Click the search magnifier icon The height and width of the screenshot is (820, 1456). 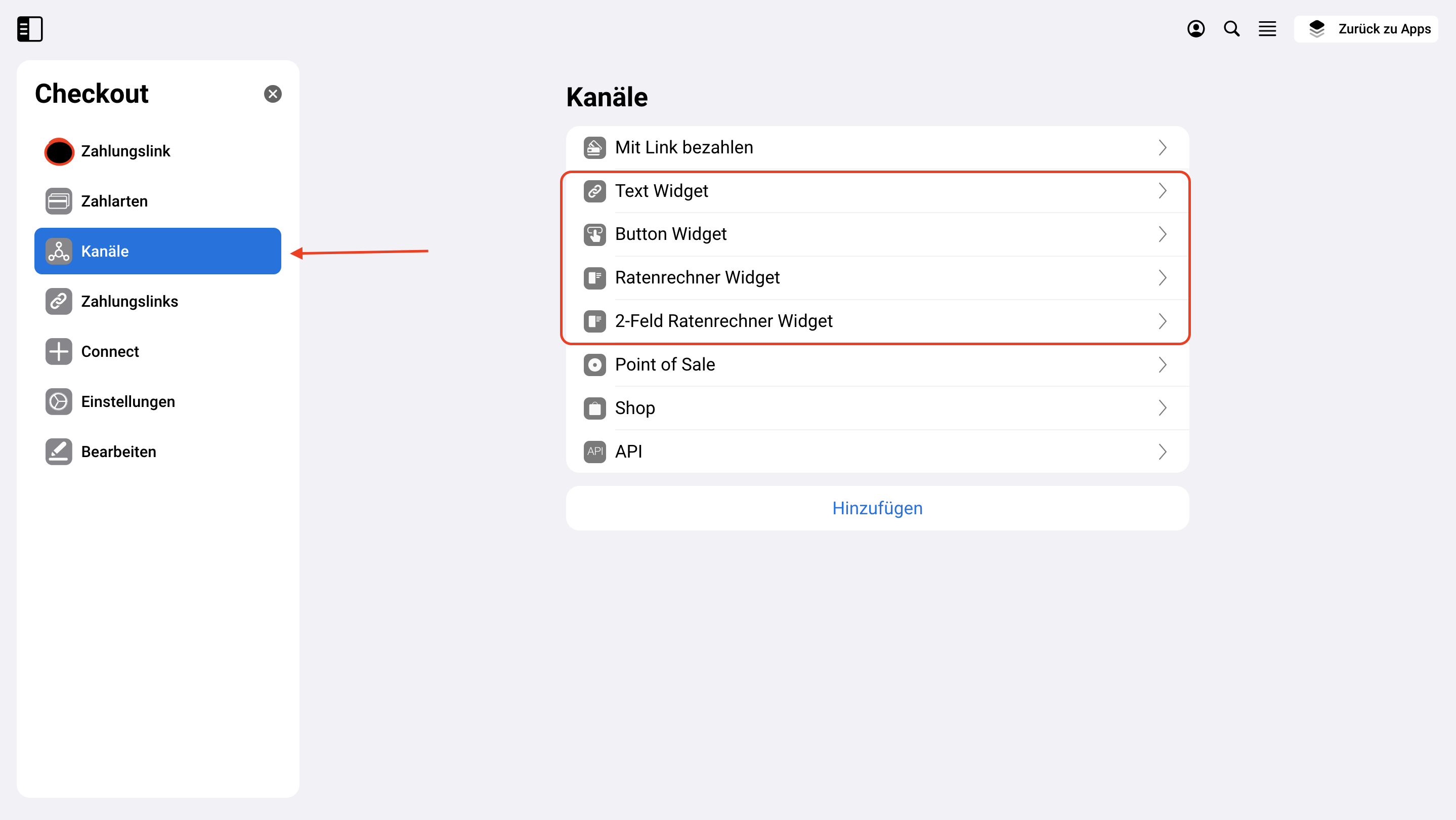(x=1231, y=29)
